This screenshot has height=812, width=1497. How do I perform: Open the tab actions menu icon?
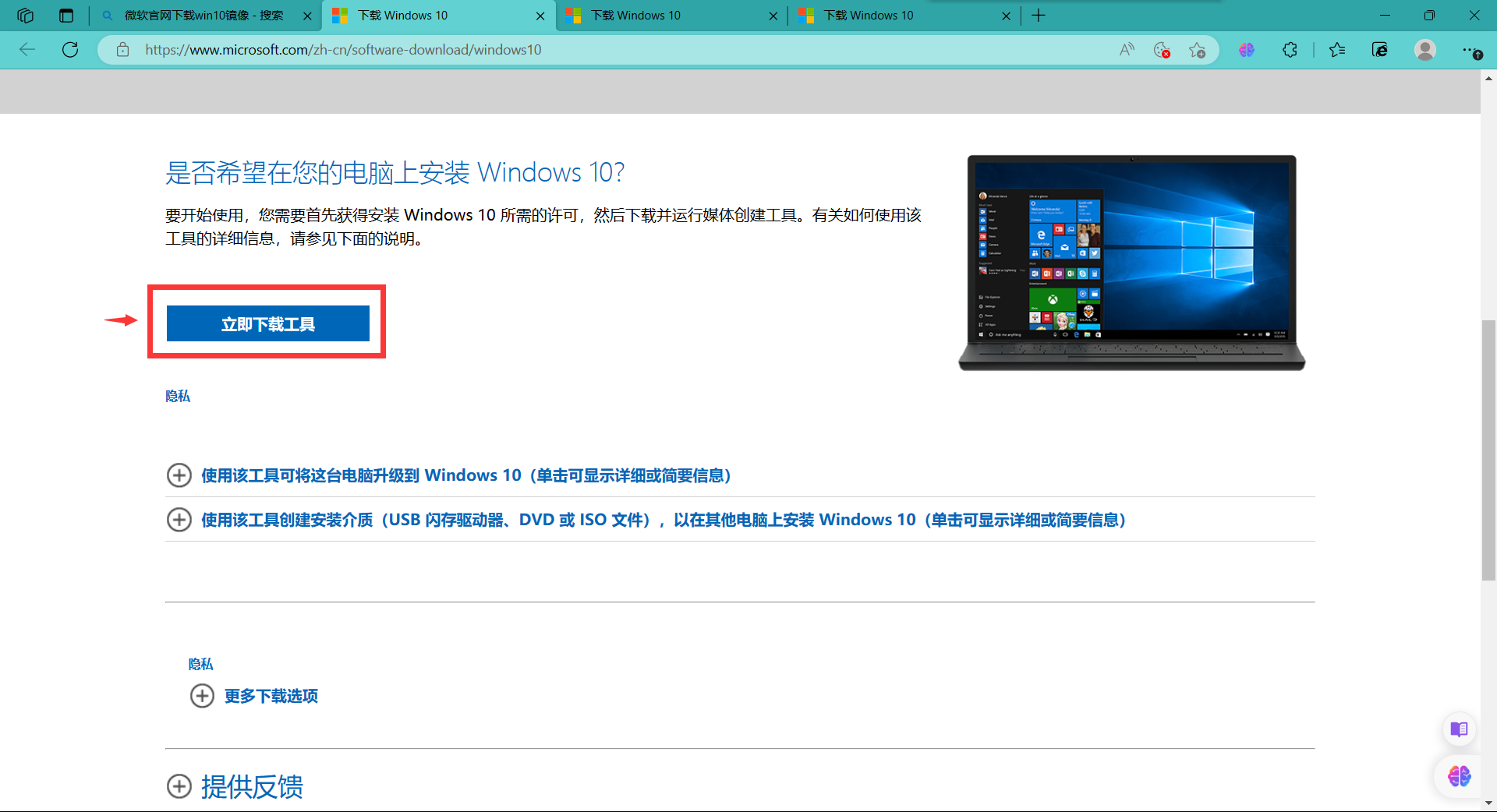(x=66, y=16)
